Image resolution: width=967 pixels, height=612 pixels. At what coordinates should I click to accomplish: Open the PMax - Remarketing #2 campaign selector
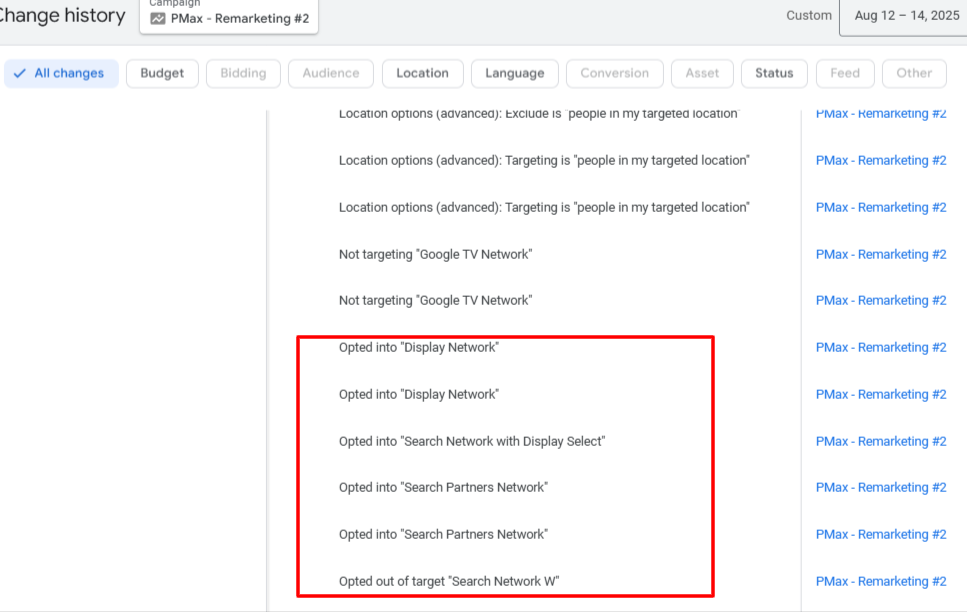[229, 15]
